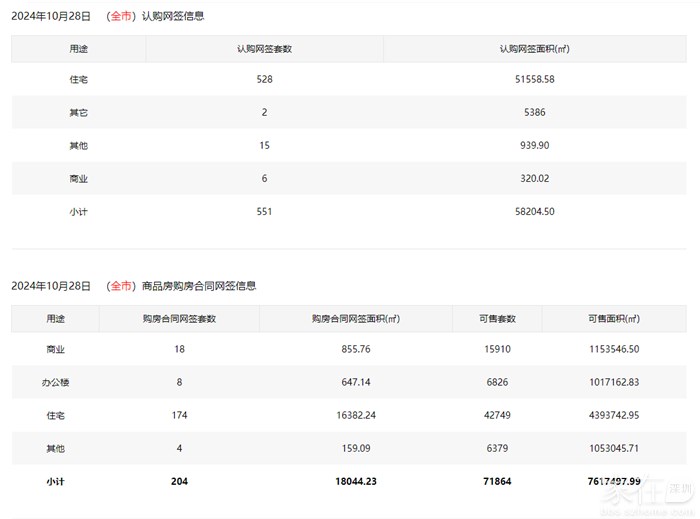Screen dimensions: 700x519
Task: Select the value 51558.58 for residential subscription area
Action: [x=534, y=79]
